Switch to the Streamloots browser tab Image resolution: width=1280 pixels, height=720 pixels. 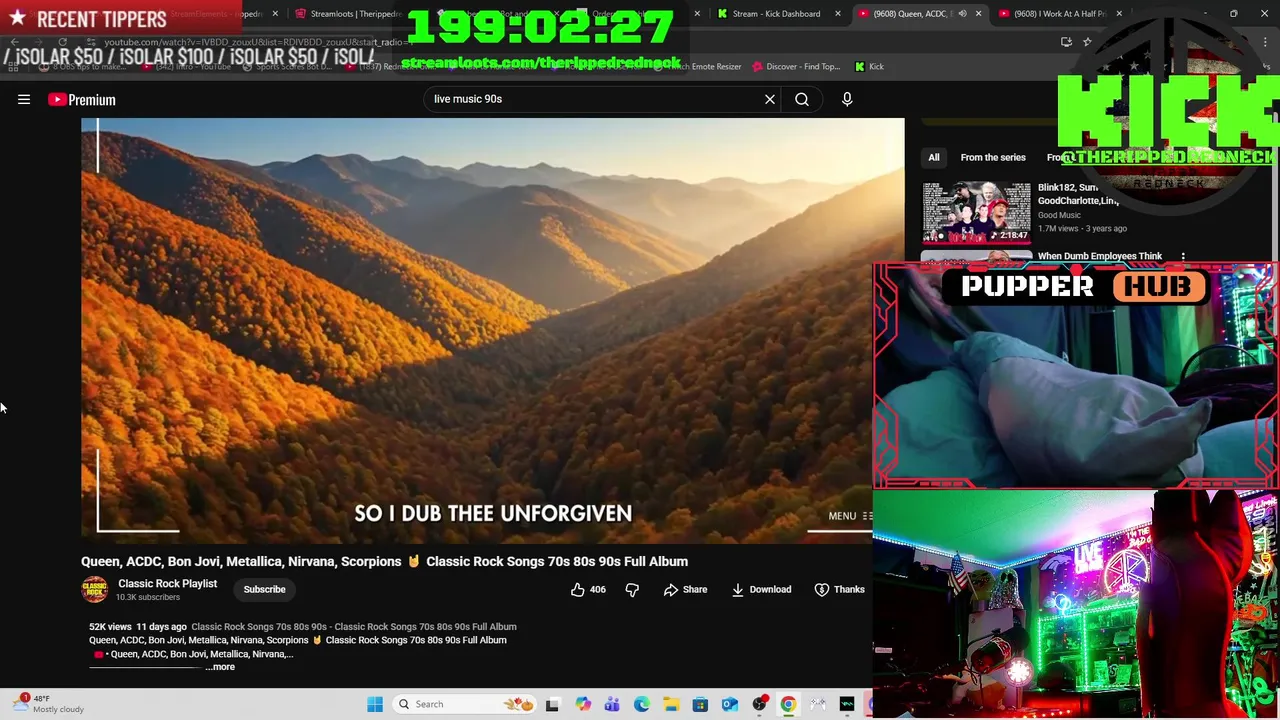pyautogui.click(x=348, y=14)
